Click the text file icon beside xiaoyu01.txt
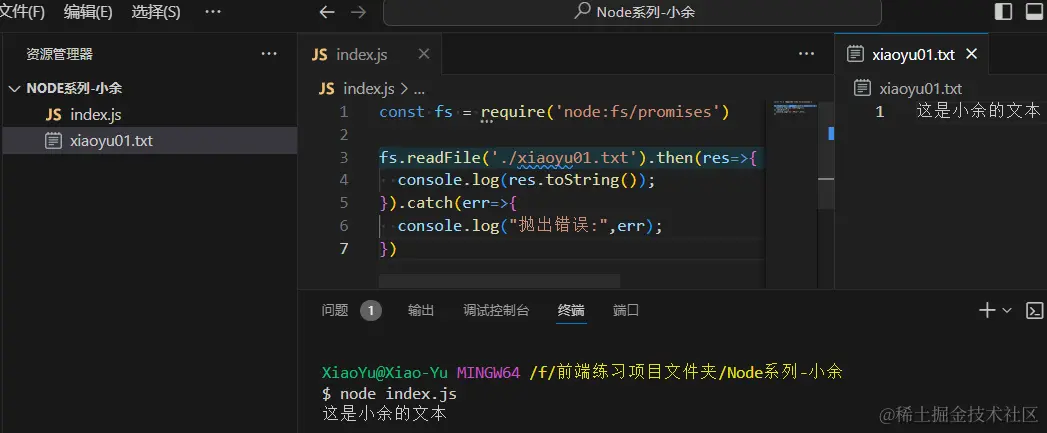 pyautogui.click(x=53, y=141)
